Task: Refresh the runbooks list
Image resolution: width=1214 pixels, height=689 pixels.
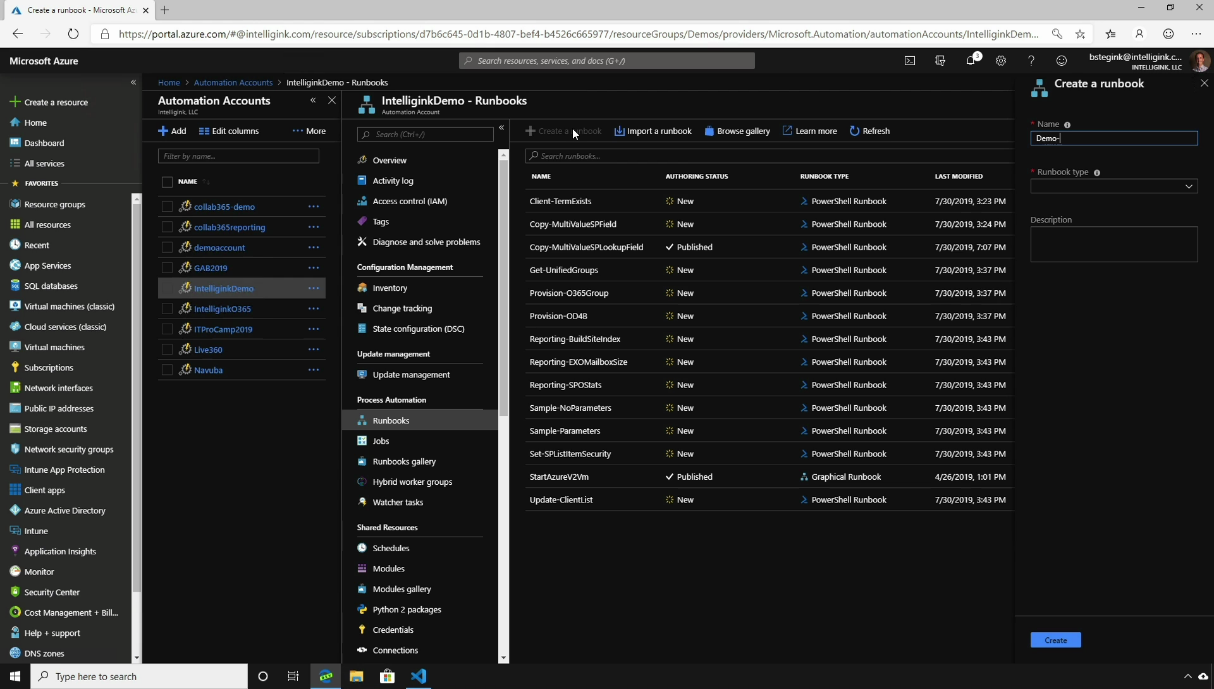Action: (x=869, y=131)
